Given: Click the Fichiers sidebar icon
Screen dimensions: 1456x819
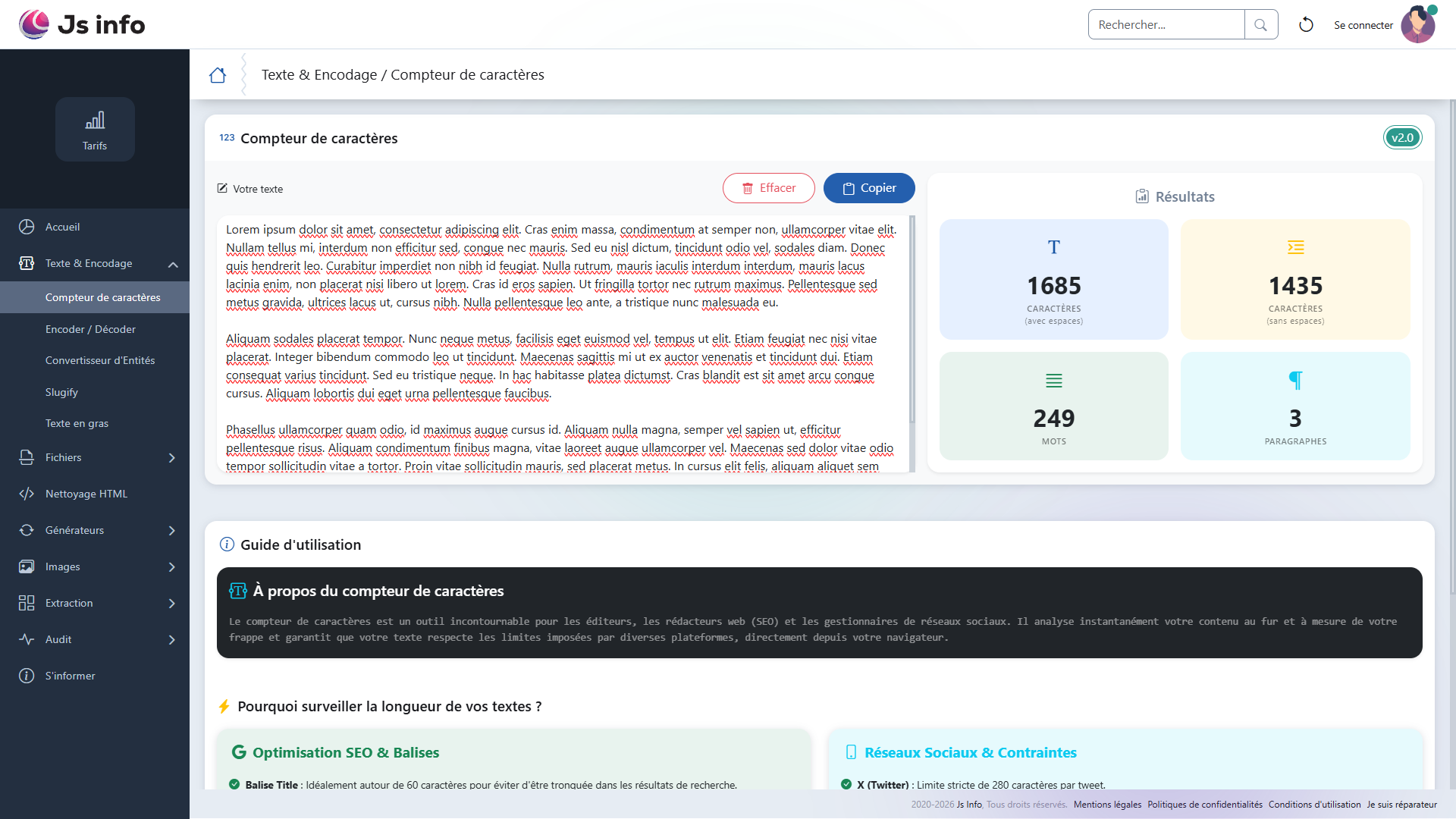Looking at the screenshot, I should [x=27, y=457].
